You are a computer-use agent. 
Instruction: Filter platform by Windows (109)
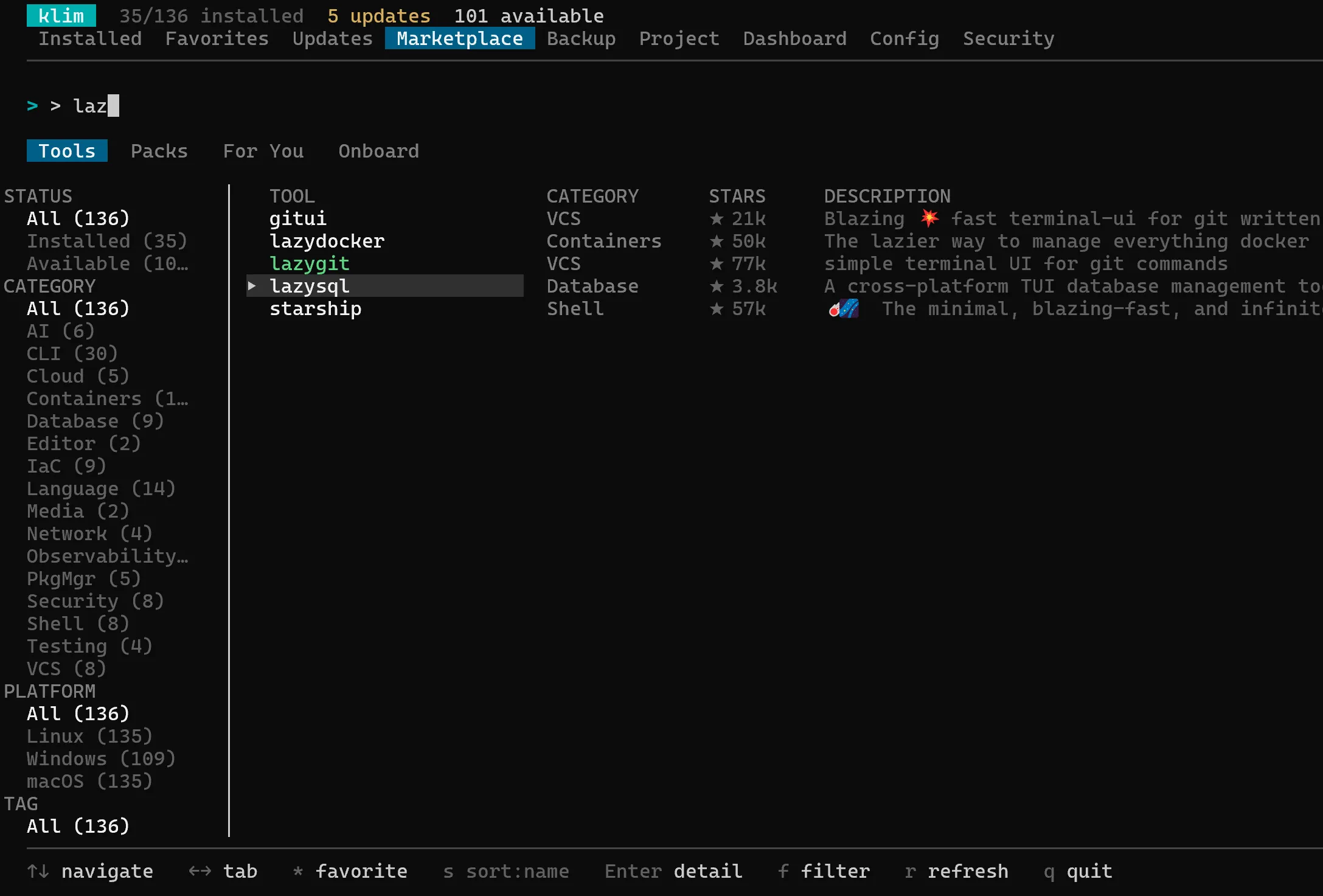click(x=102, y=759)
